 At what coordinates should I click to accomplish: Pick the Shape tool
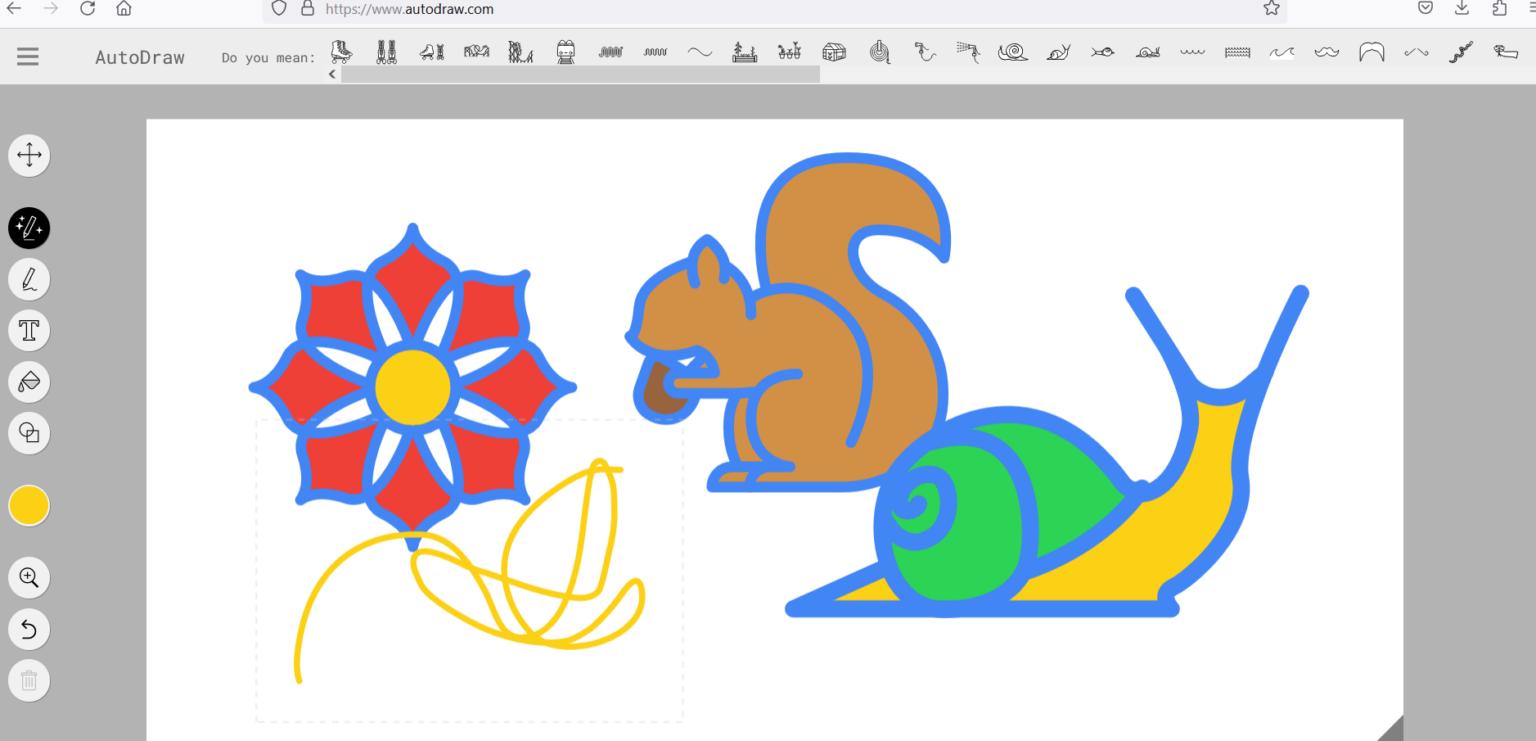29,432
